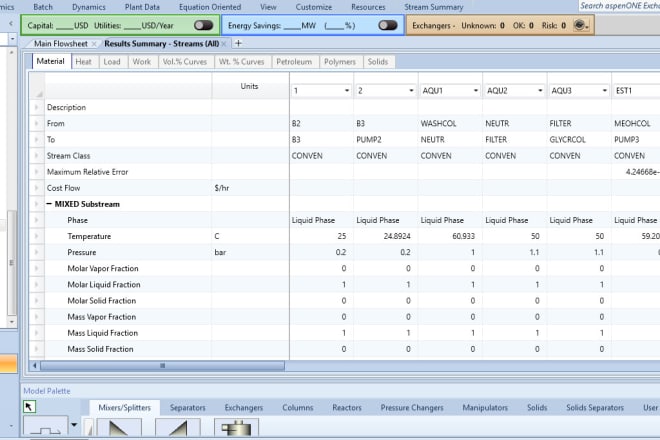Switch to the Petroleum tab

coord(294,61)
